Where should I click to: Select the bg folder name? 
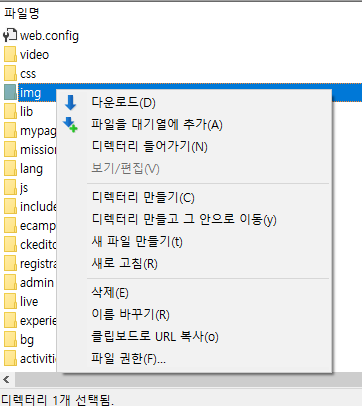pyautogui.click(x=27, y=340)
